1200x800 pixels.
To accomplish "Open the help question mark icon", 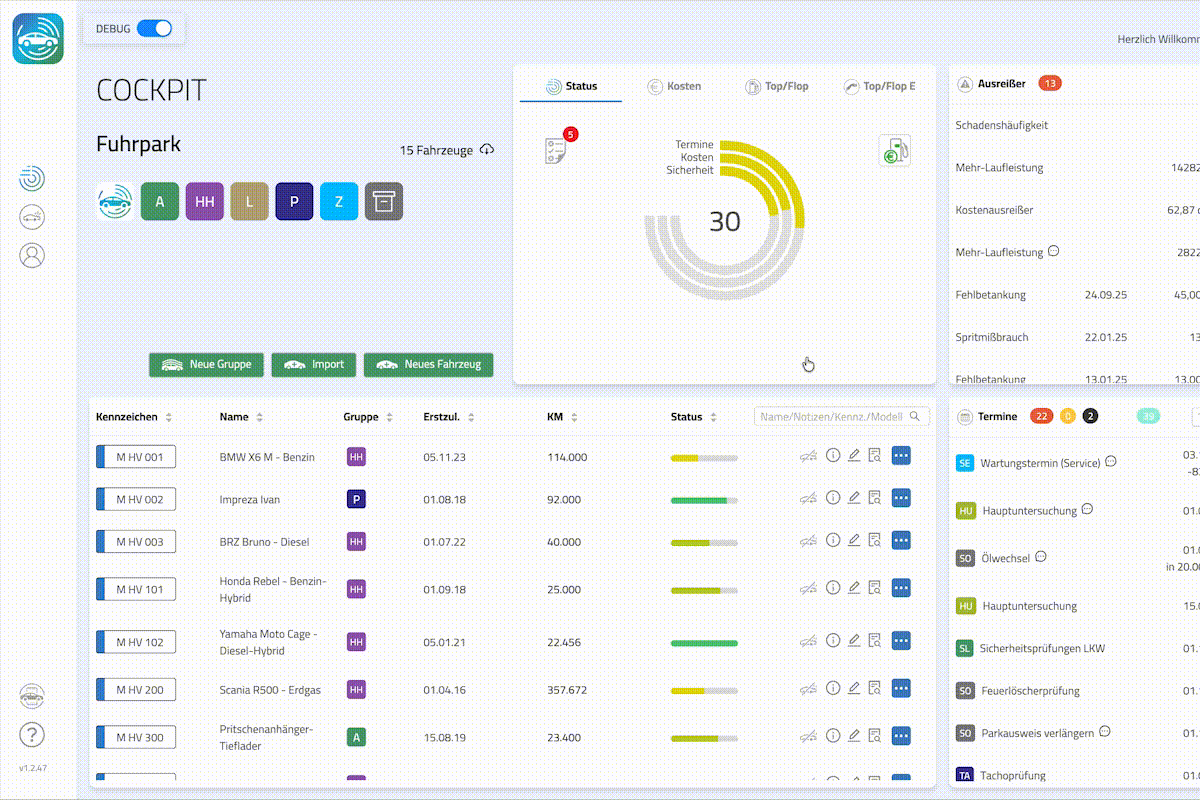I will 32,735.
